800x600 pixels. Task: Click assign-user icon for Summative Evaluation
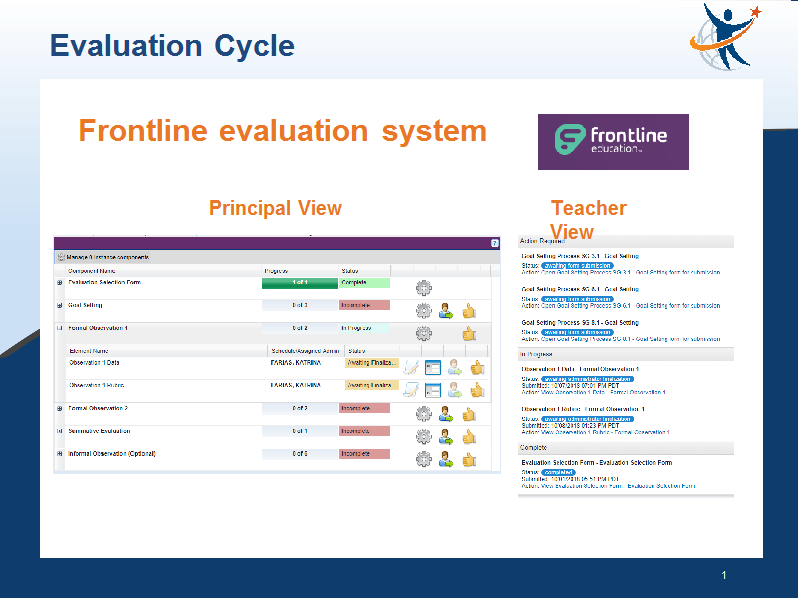[x=446, y=437]
